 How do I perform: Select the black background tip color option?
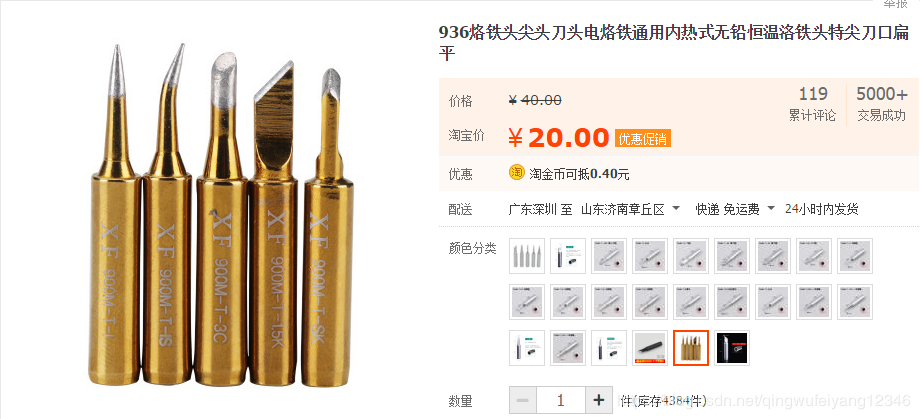coord(732,348)
